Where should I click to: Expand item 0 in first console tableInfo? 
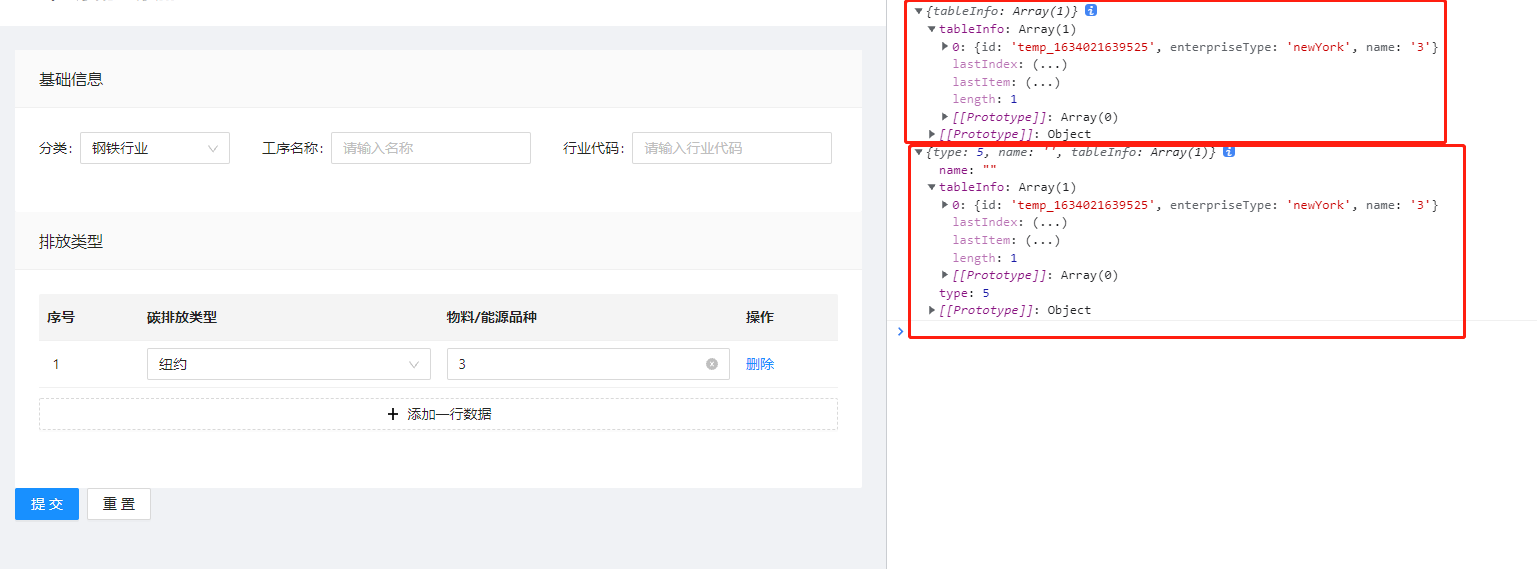945,46
